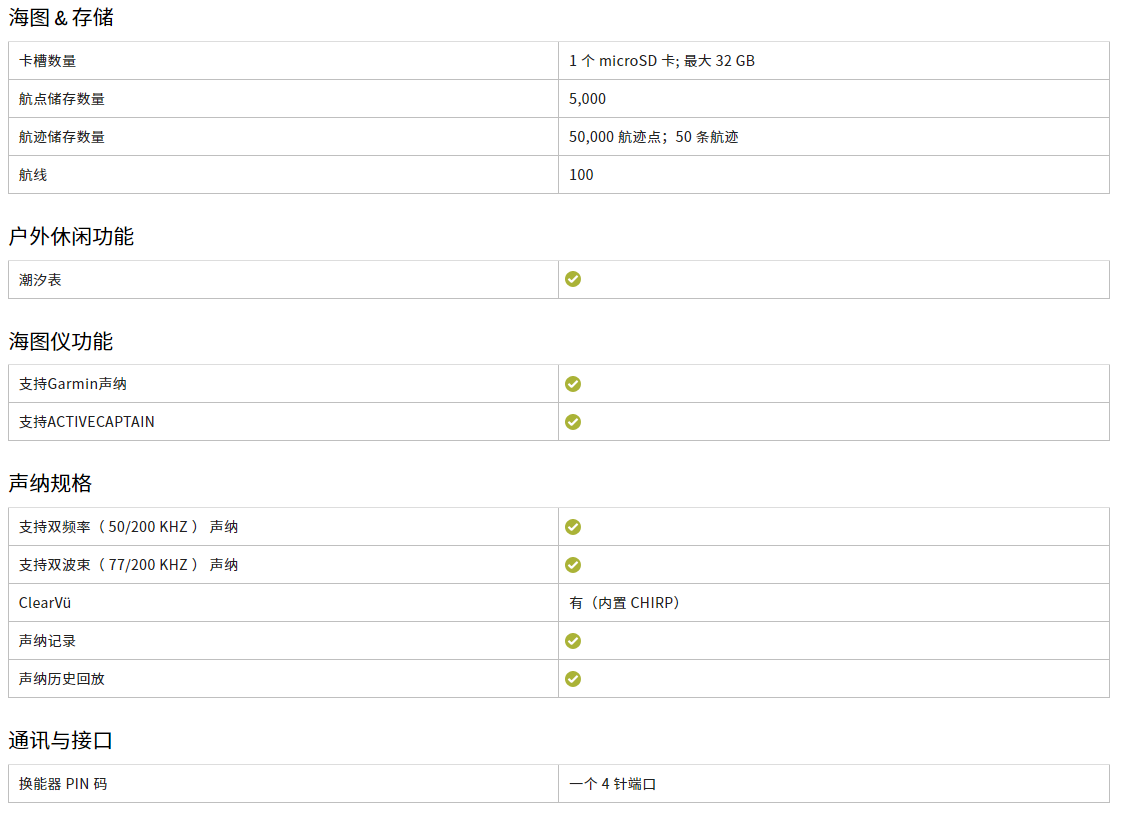
Task: Click the 声纳历史回放 checkmark icon
Action: [573, 679]
